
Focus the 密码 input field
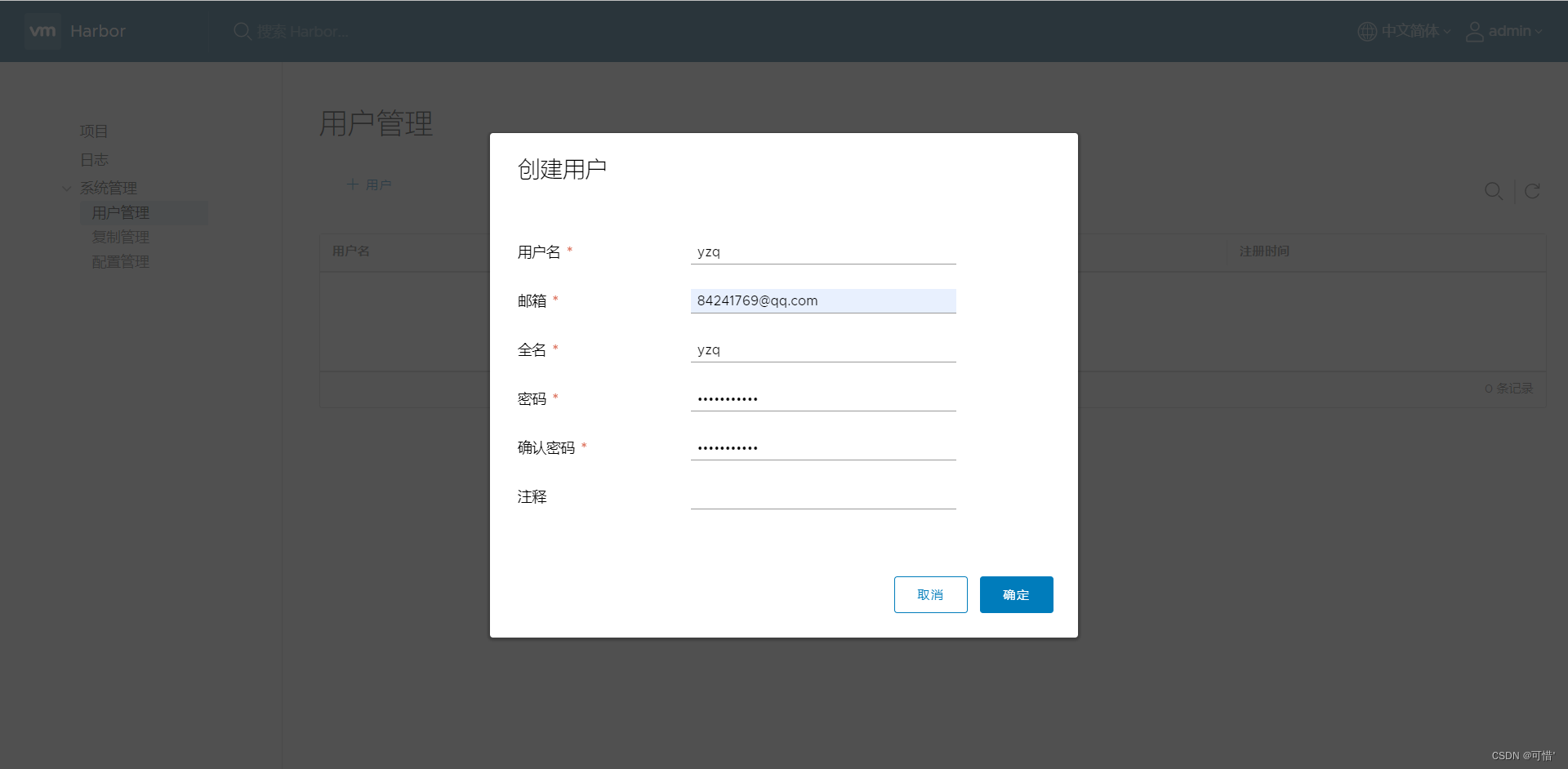point(823,399)
